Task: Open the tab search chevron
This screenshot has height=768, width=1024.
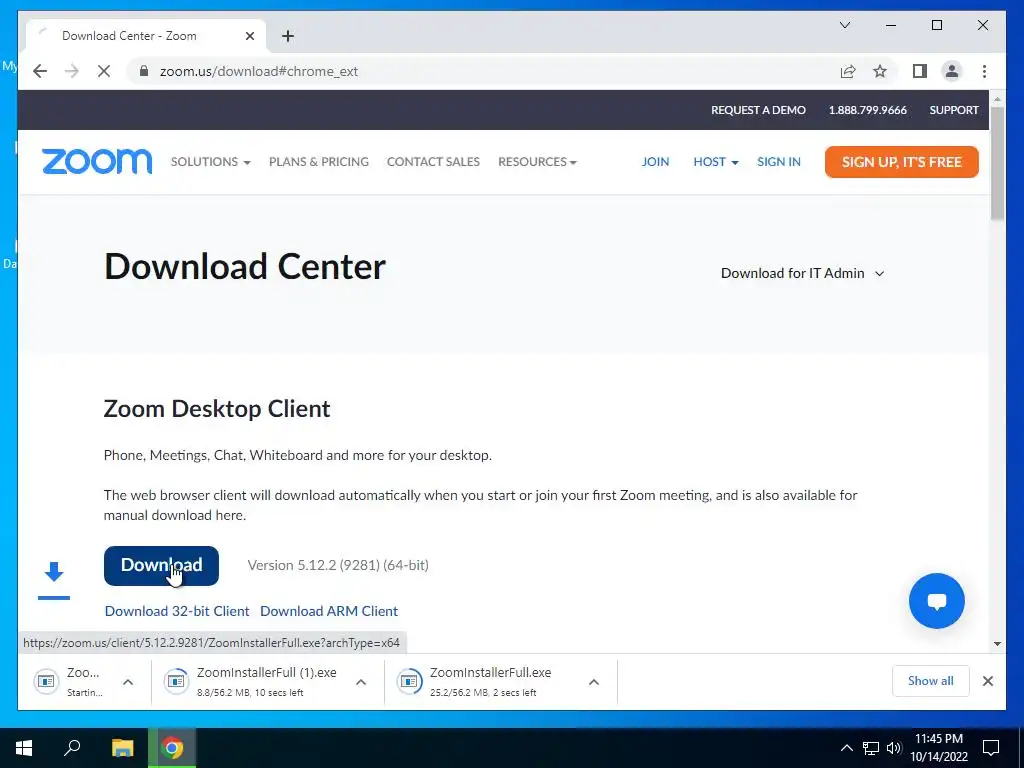Action: (844, 25)
